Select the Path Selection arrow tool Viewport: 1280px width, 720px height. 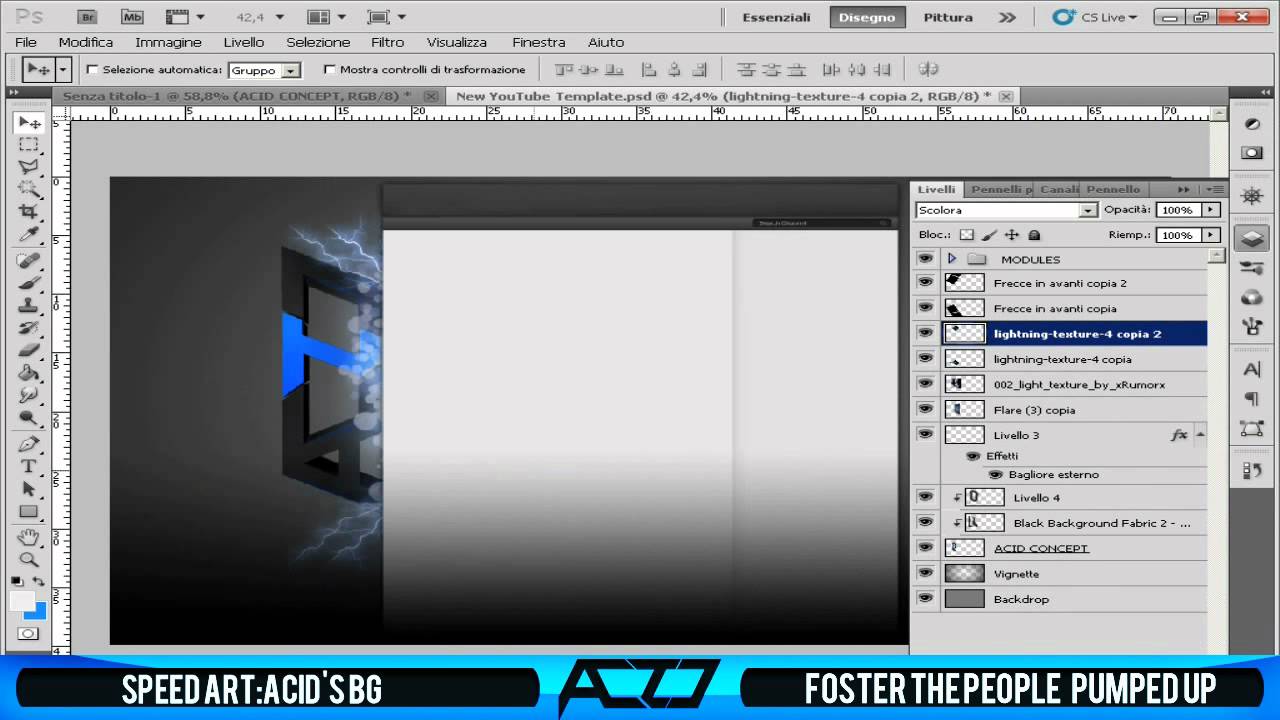pos(29,489)
